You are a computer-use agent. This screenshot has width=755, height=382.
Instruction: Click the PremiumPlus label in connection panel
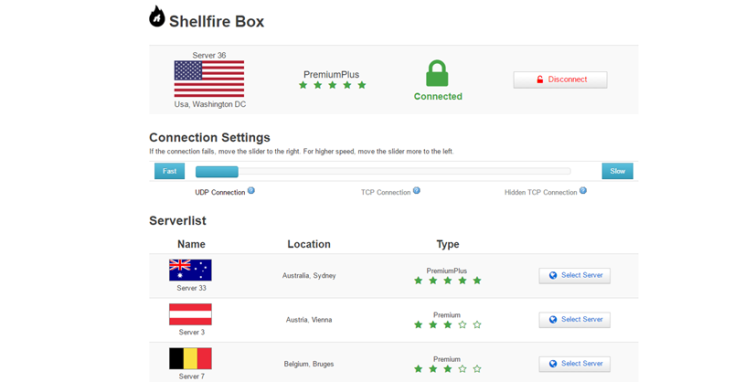pyautogui.click(x=331, y=75)
